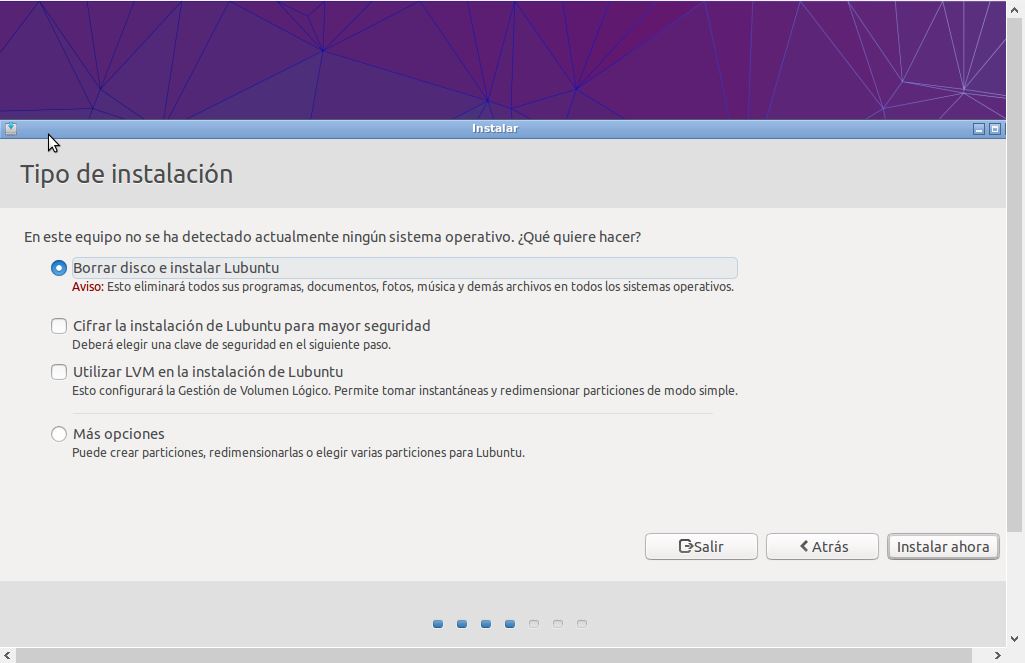Click the first empty progress dot

(534, 624)
